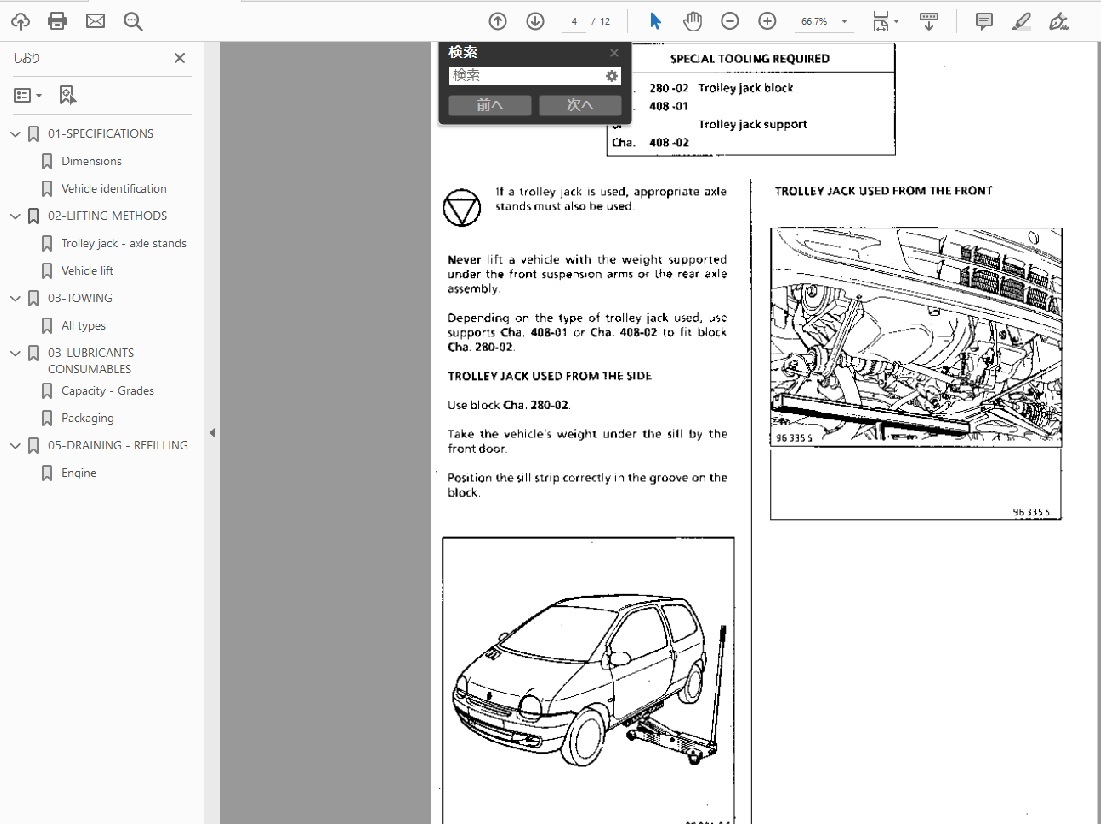Open search settings gear icon
This screenshot has width=1101, height=824.
612,76
